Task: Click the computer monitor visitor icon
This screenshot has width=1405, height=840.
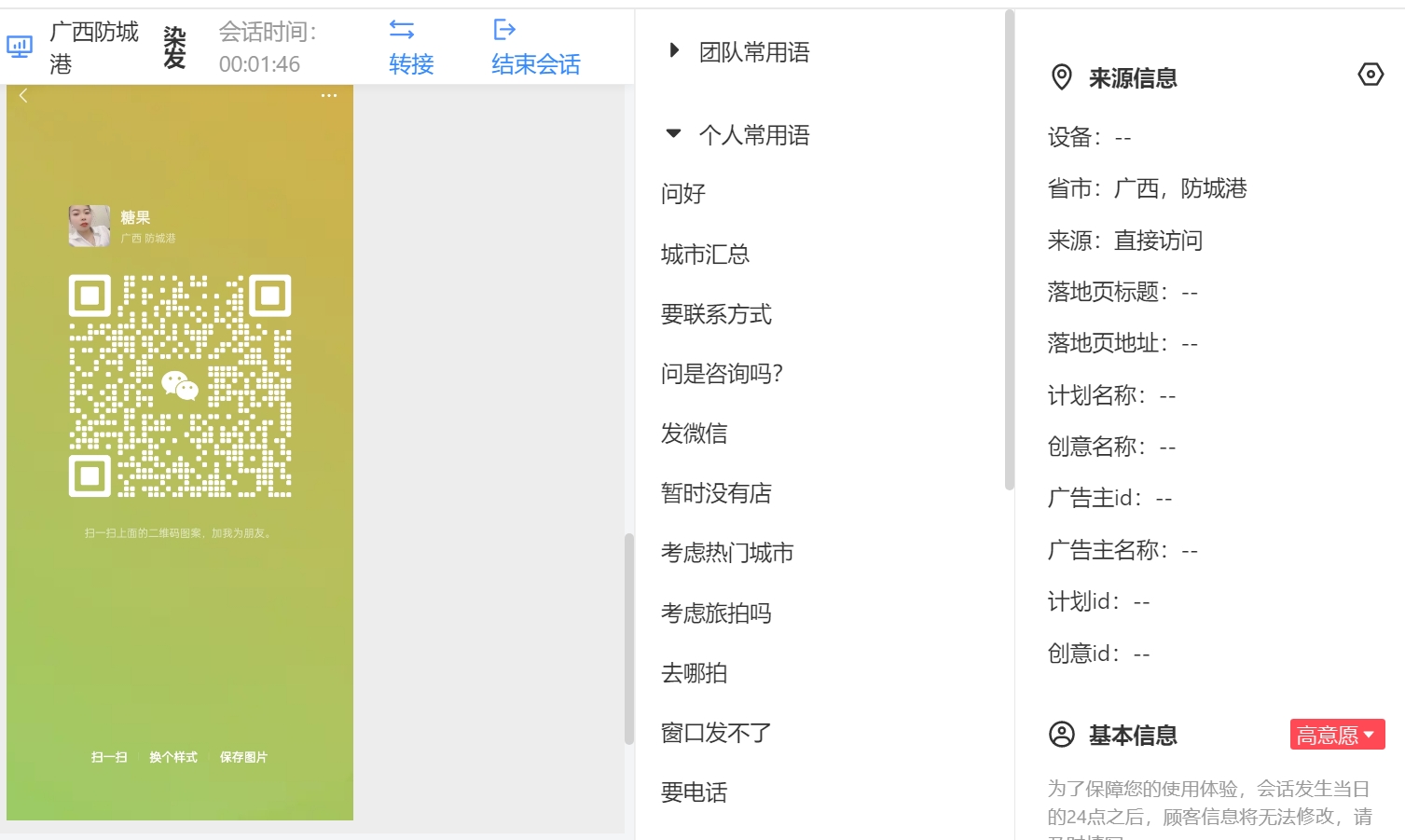Action: tap(19, 47)
